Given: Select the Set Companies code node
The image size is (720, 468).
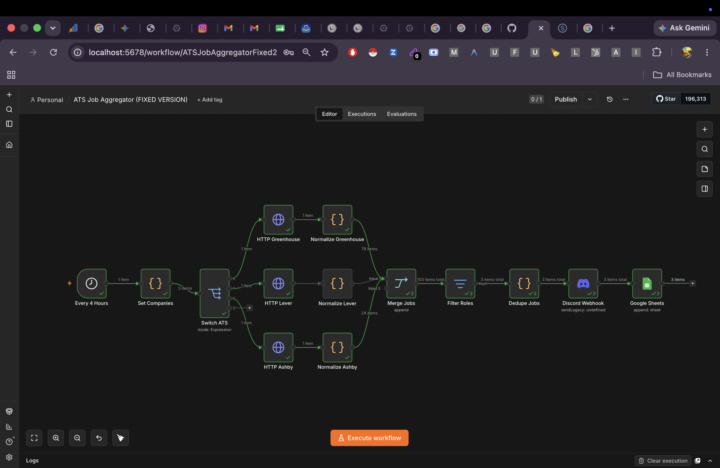Looking at the screenshot, I should coord(155,284).
